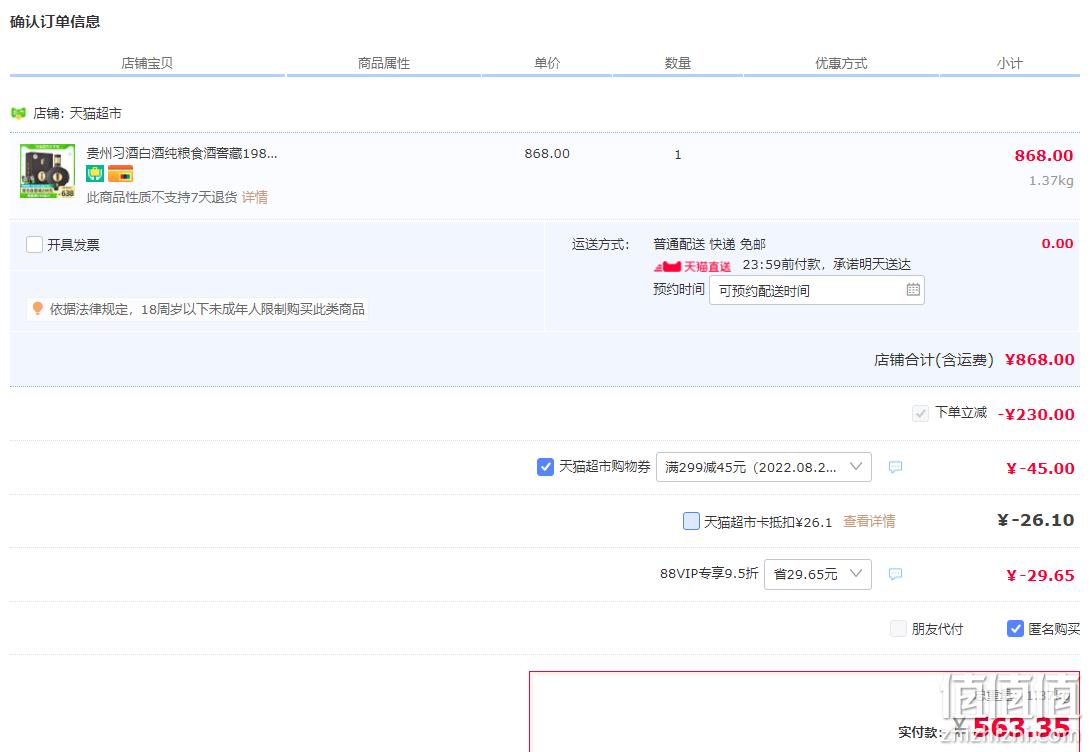Click the liquor product thumbnail image
The width and height of the screenshot is (1090, 752).
click(x=47, y=171)
